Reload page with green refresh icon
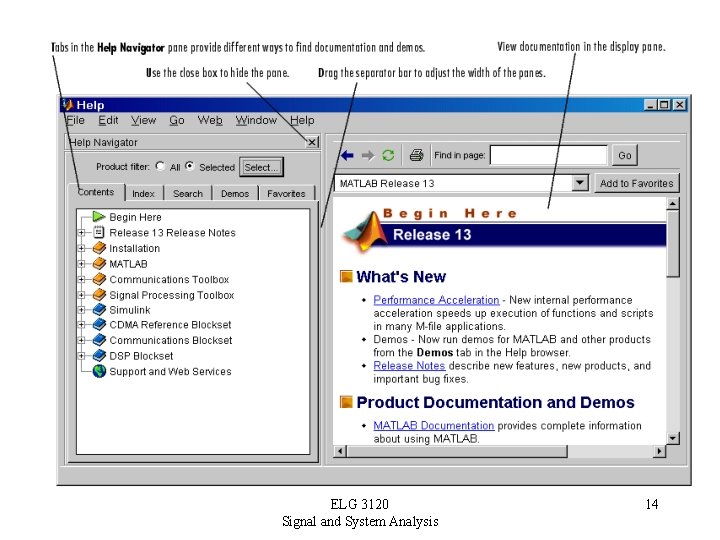This screenshot has width=720, height=540. 388,156
